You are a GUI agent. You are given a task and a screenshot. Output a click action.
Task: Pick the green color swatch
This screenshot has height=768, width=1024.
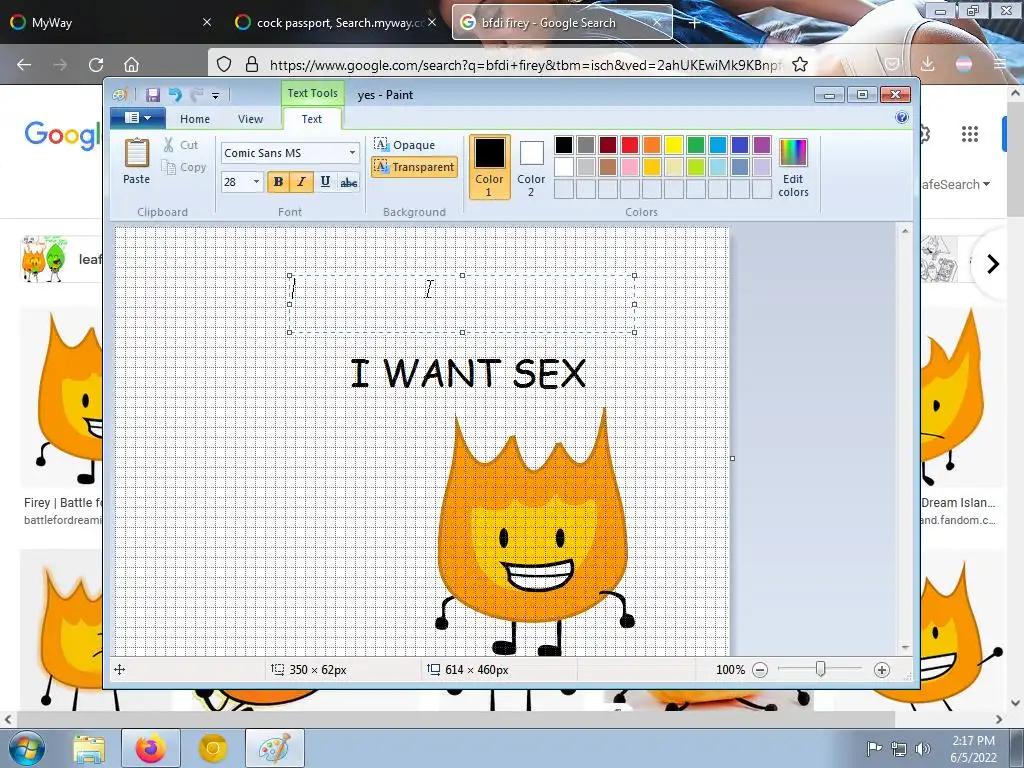[x=696, y=145]
